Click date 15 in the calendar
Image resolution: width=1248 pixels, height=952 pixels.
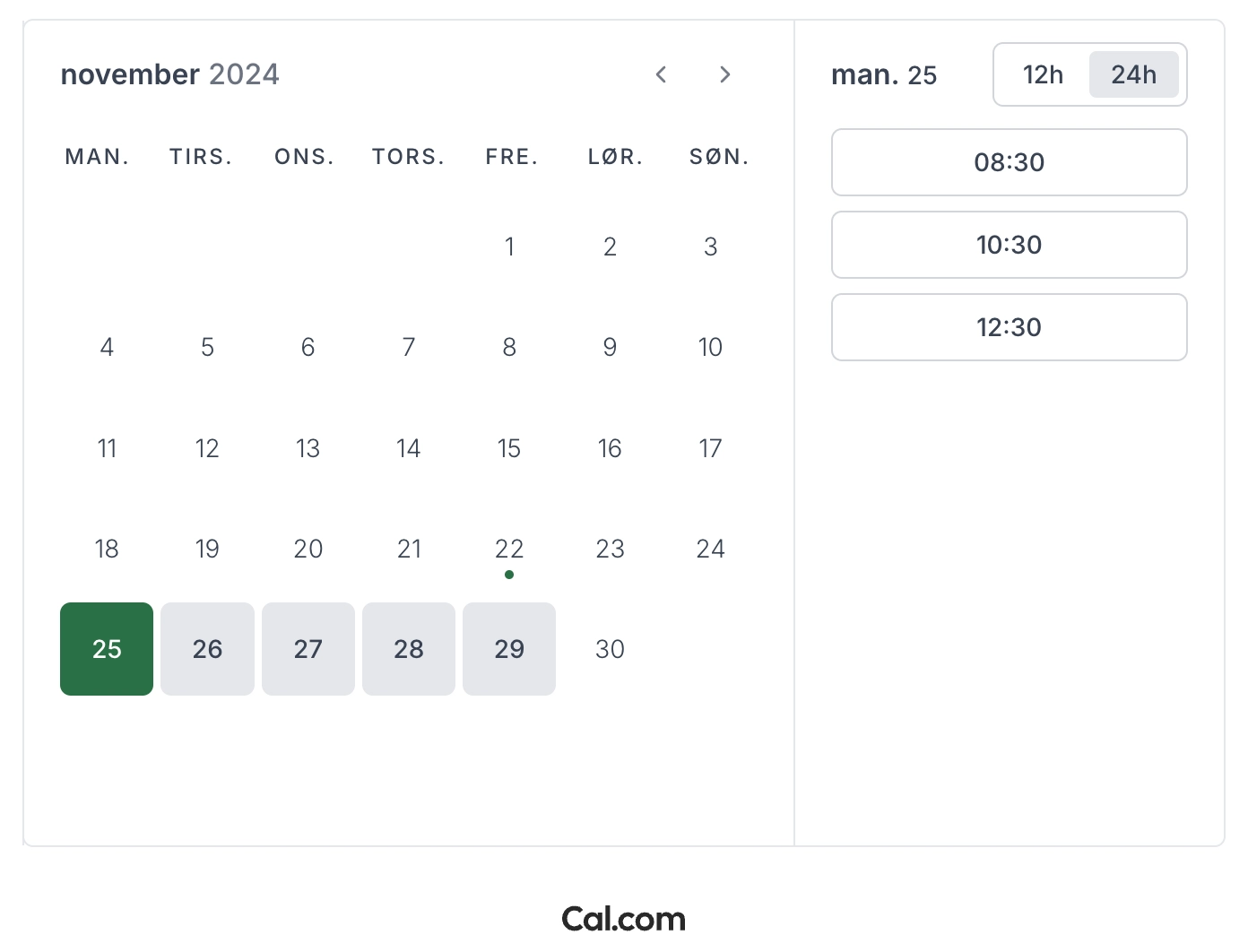click(509, 448)
